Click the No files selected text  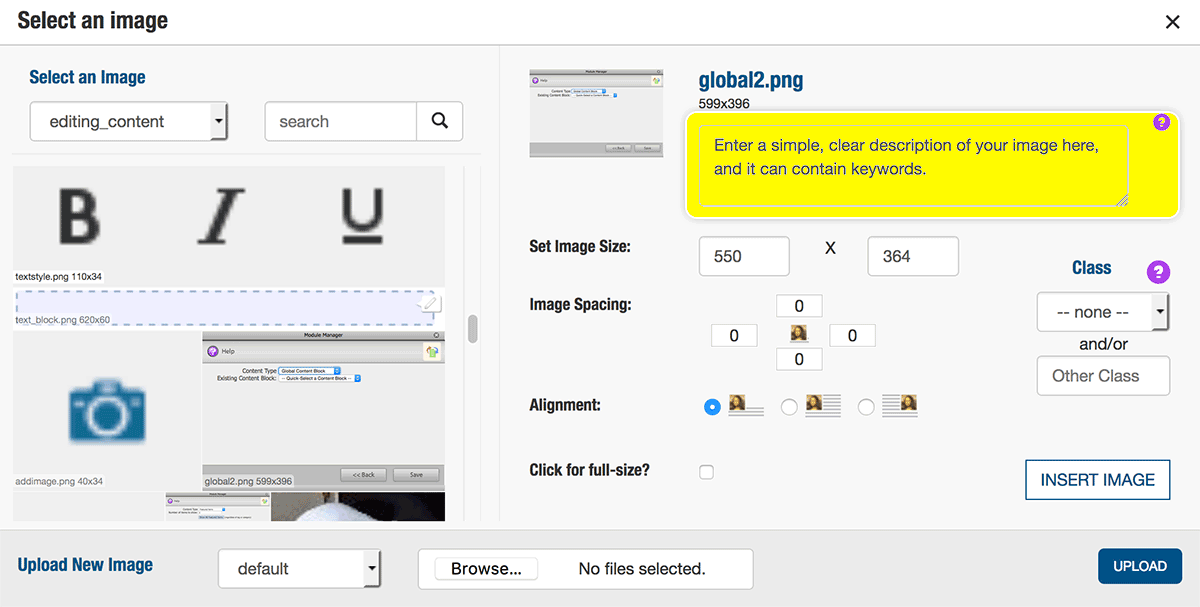[642, 569]
